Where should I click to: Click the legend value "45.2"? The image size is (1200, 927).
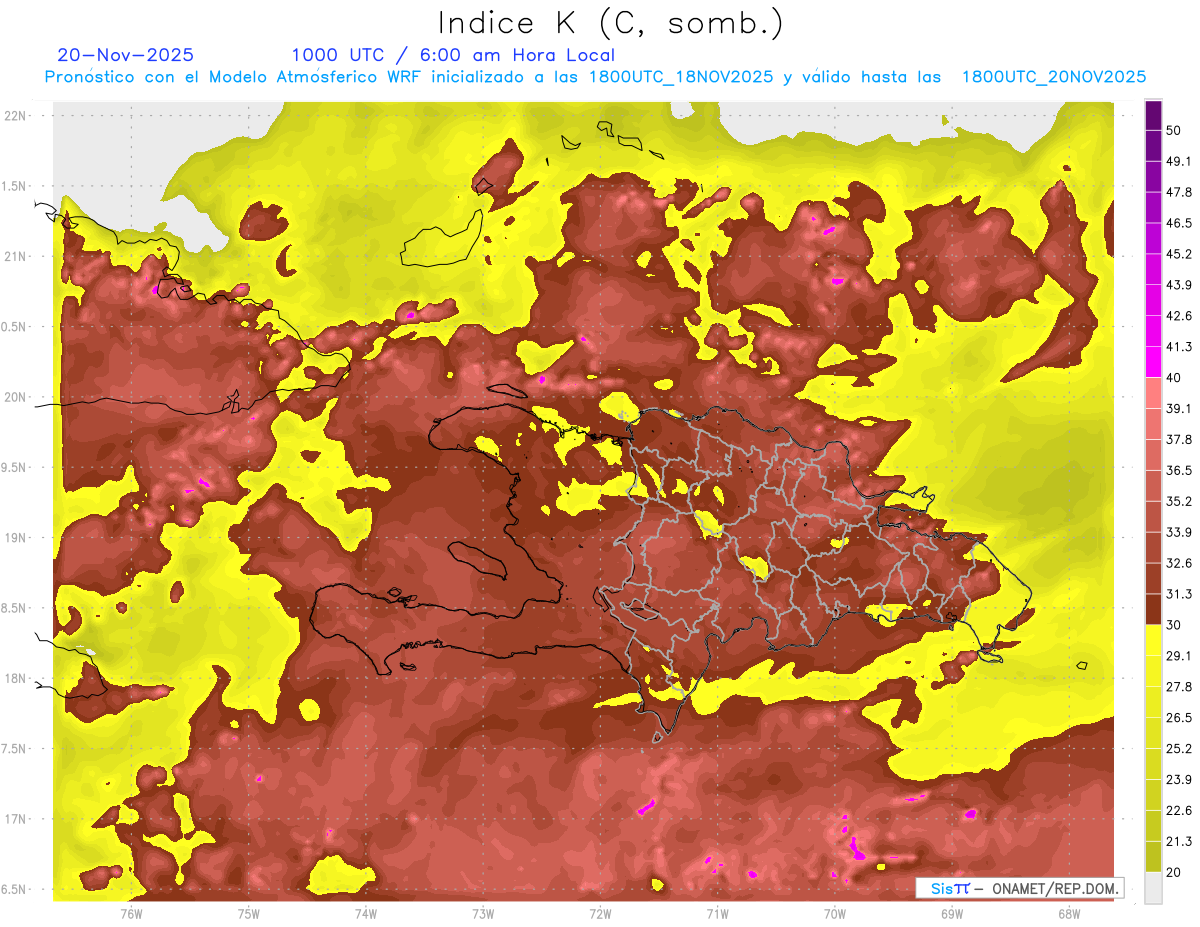pos(1179,254)
